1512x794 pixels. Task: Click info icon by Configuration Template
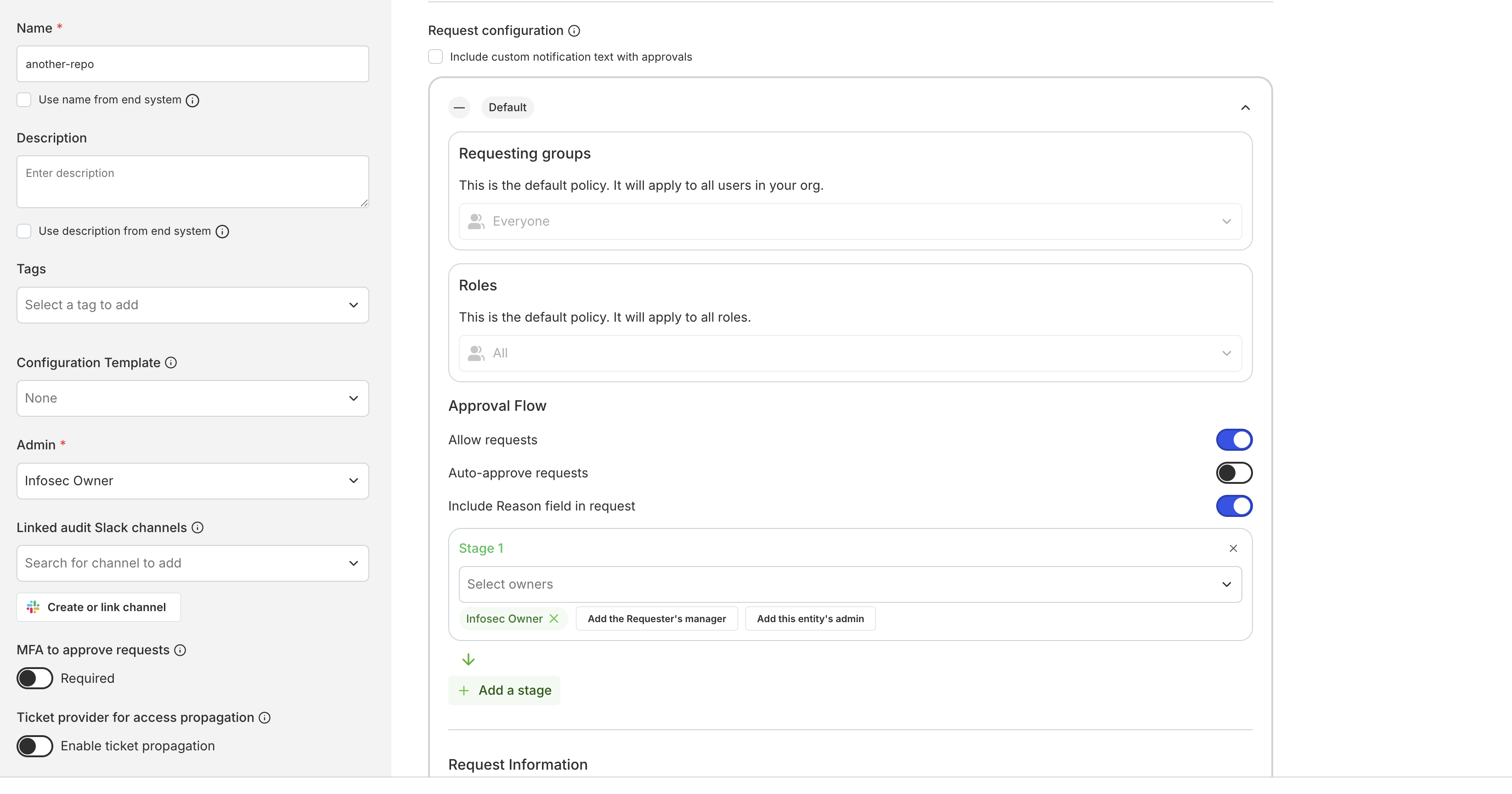click(171, 363)
